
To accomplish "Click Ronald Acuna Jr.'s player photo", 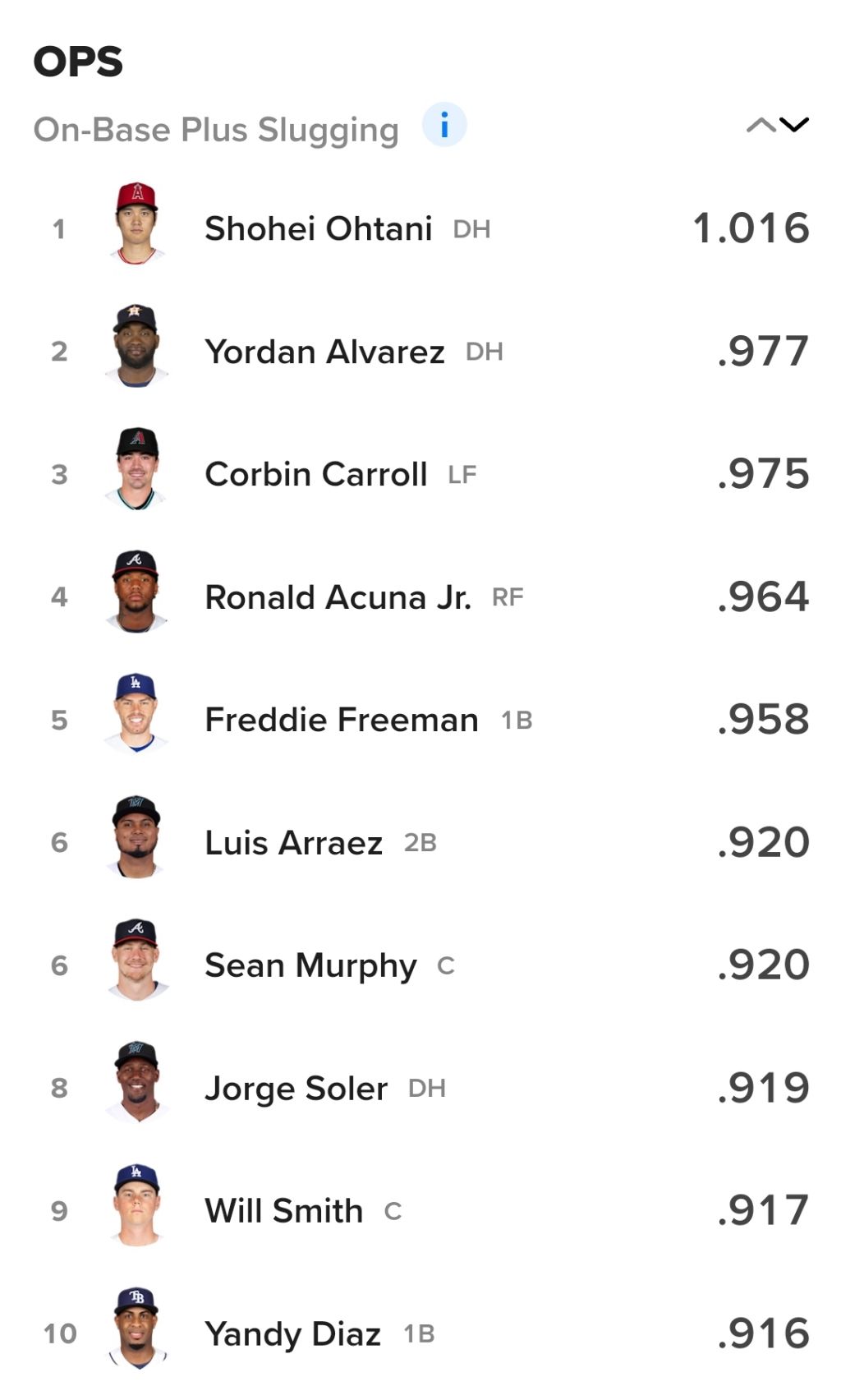I will [136, 592].
